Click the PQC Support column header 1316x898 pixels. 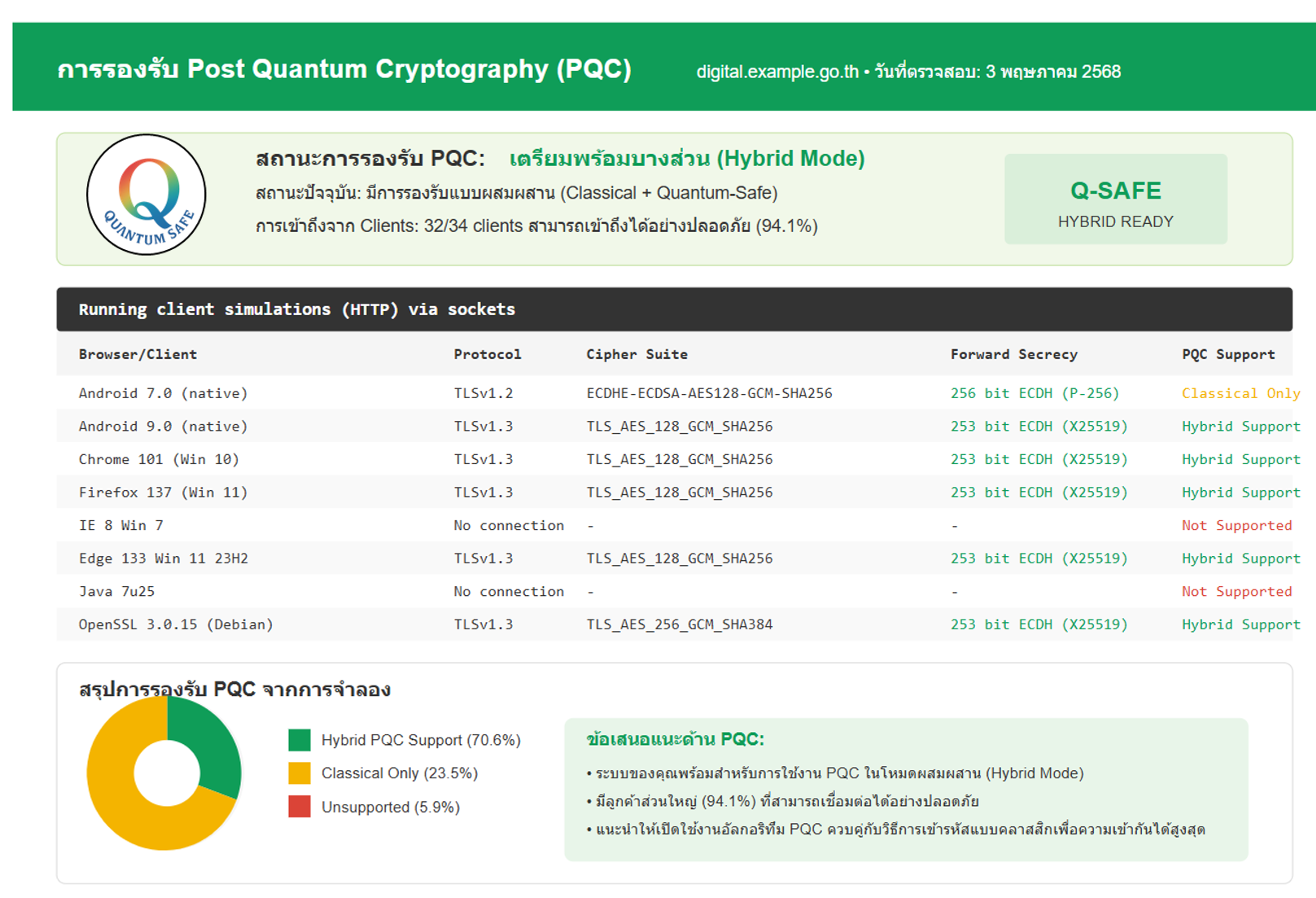(x=1228, y=354)
